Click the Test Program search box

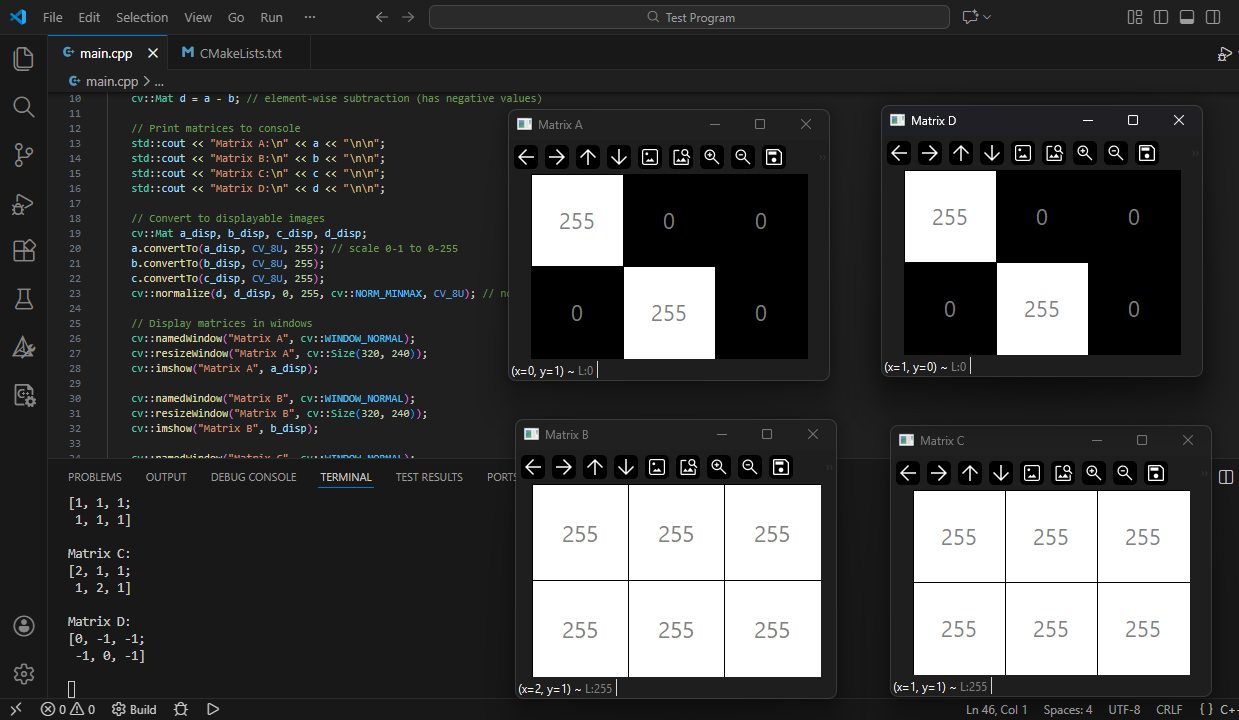tap(689, 17)
